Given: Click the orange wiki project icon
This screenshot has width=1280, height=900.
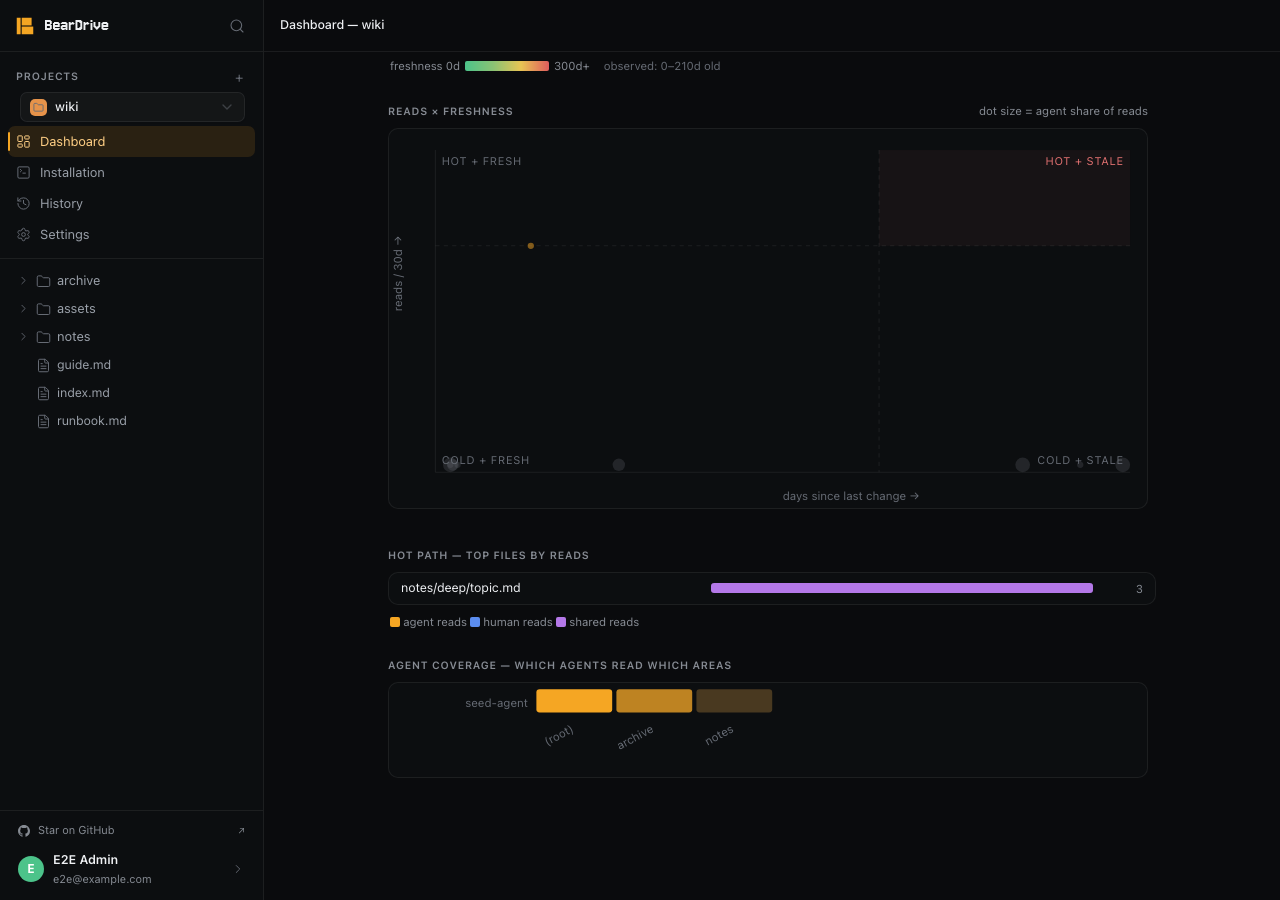Looking at the screenshot, I should coord(39,107).
